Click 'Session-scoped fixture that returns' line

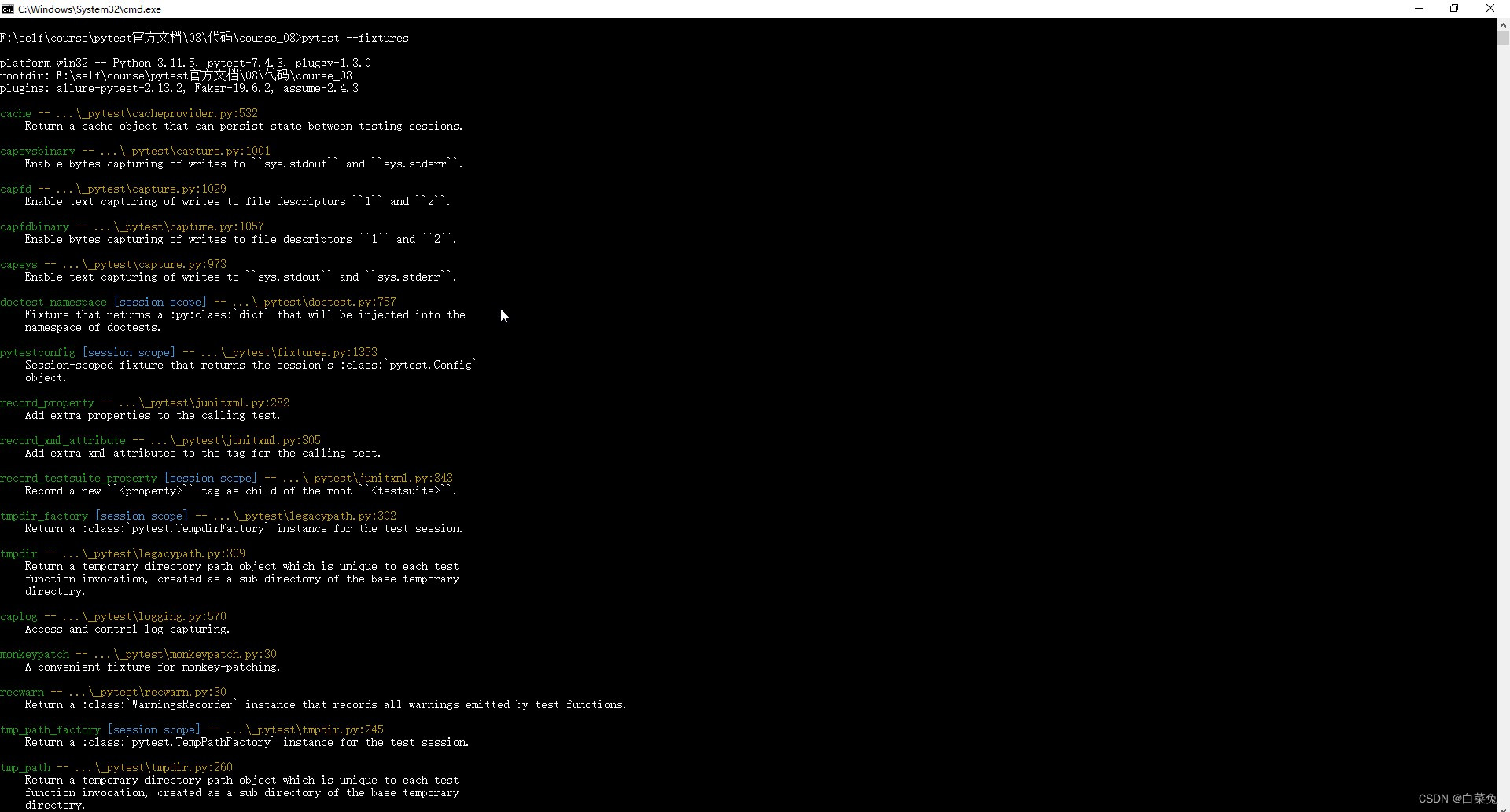click(x=251, y=365)
